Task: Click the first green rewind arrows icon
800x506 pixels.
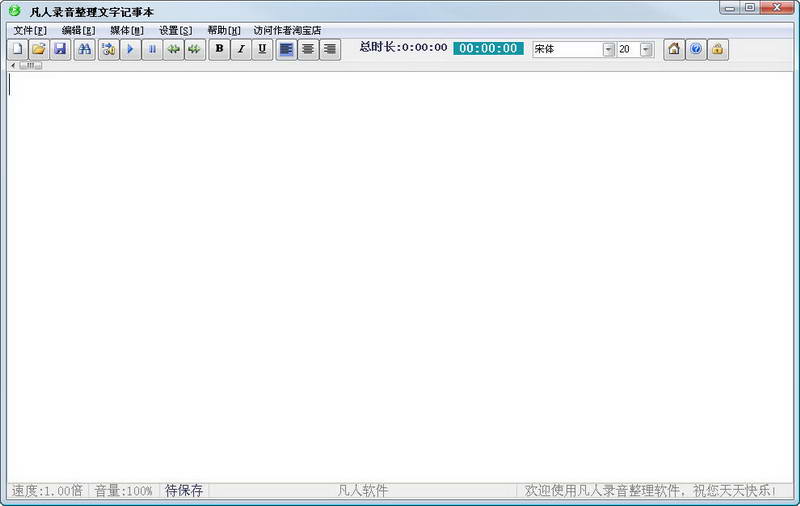Action: click(173, 49)
